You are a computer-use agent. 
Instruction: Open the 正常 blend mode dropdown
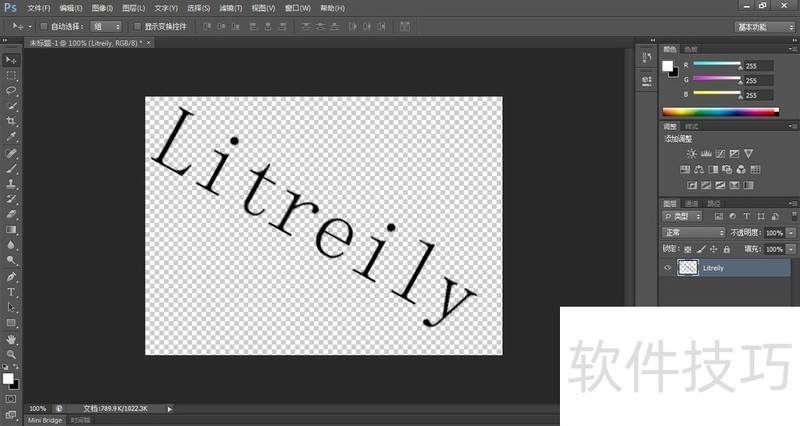point(693,233)
